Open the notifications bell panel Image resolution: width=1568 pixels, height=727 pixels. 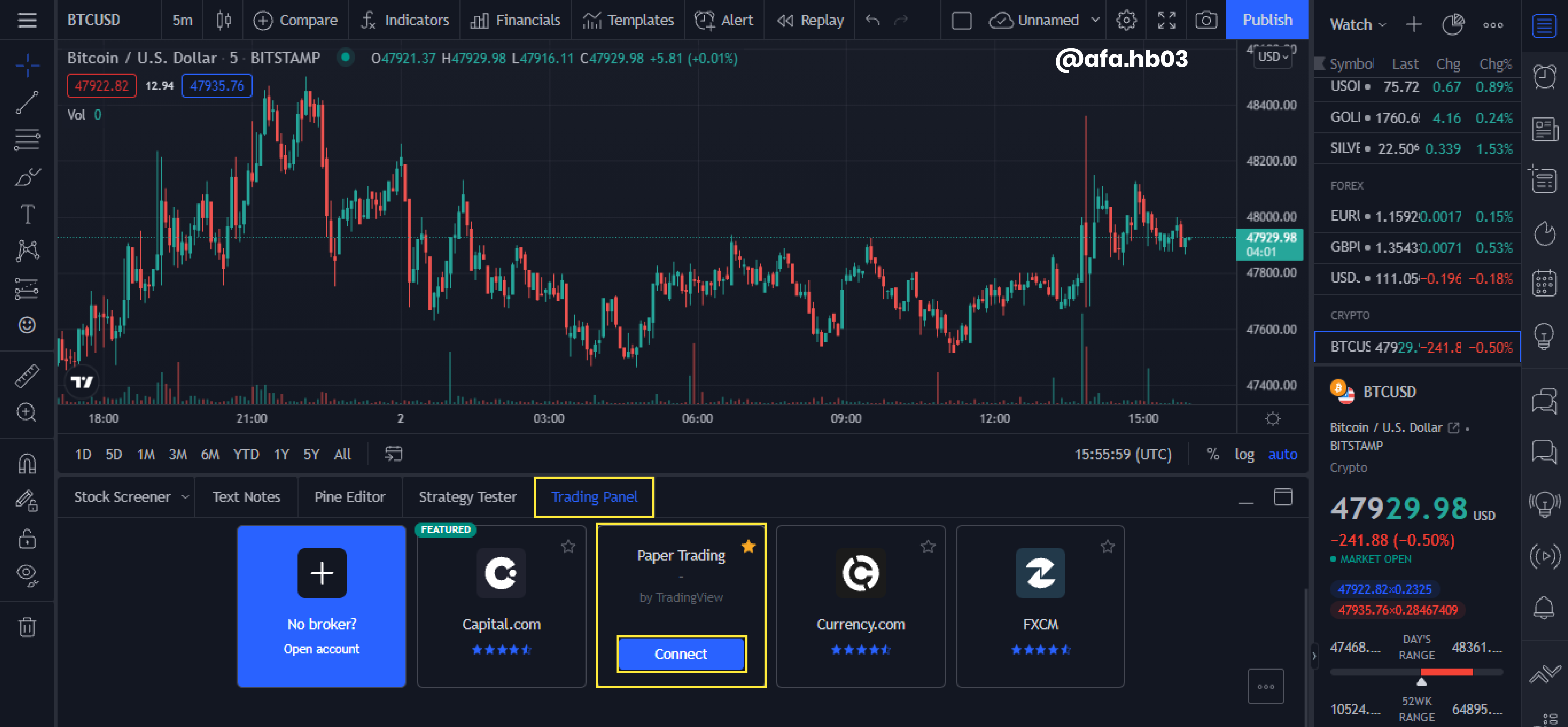[x=1544, y=607]
